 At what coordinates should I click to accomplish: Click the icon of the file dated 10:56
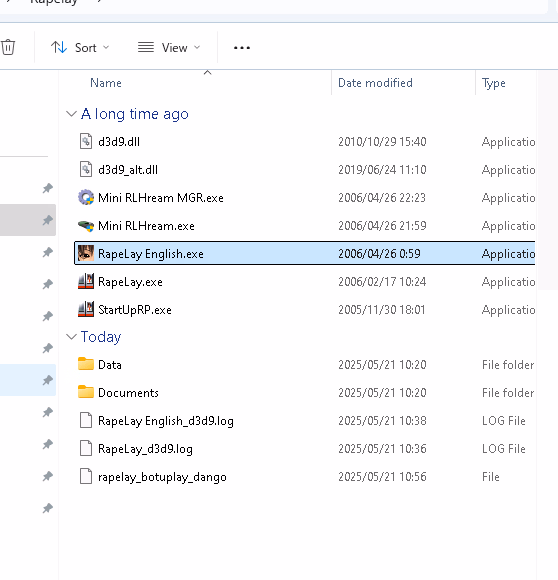tap(86, 476)
